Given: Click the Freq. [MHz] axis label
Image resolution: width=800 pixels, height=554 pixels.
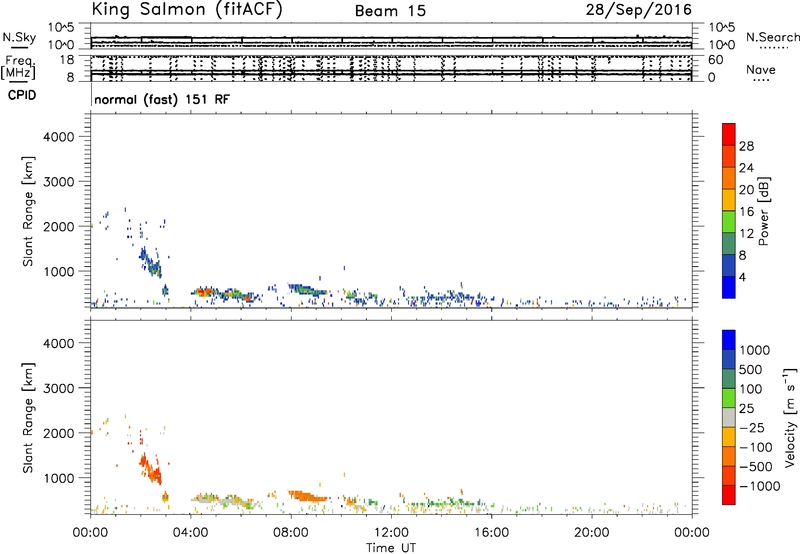Looking at the screenshot, I should coord(19,68).
